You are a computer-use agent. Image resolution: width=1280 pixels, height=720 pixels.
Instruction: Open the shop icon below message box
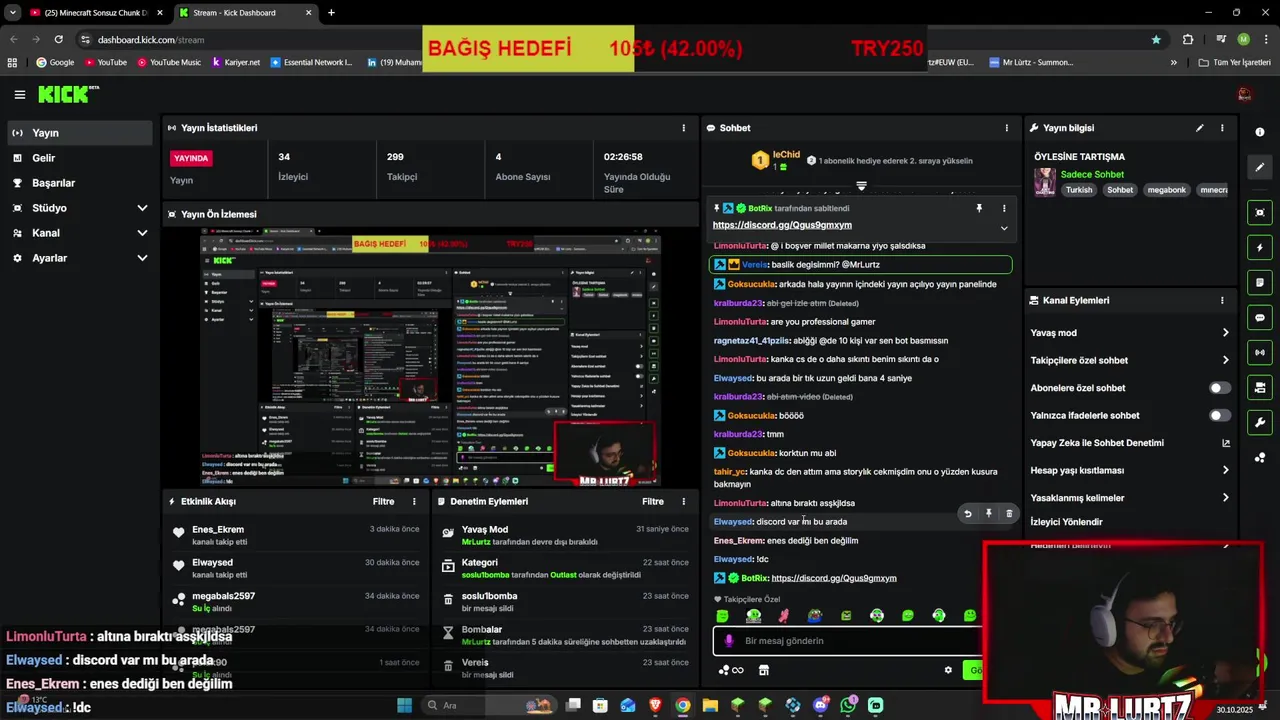click(764, 670)
